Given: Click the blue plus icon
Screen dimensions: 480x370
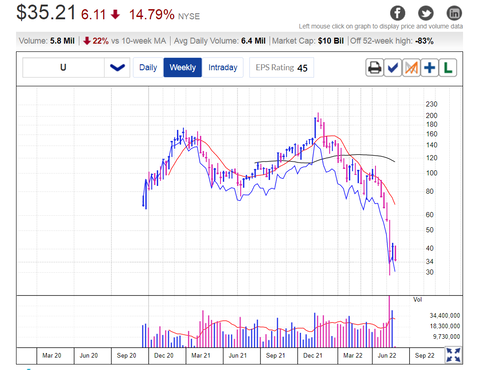Looking at the screenshot, I should click(430, 68).
